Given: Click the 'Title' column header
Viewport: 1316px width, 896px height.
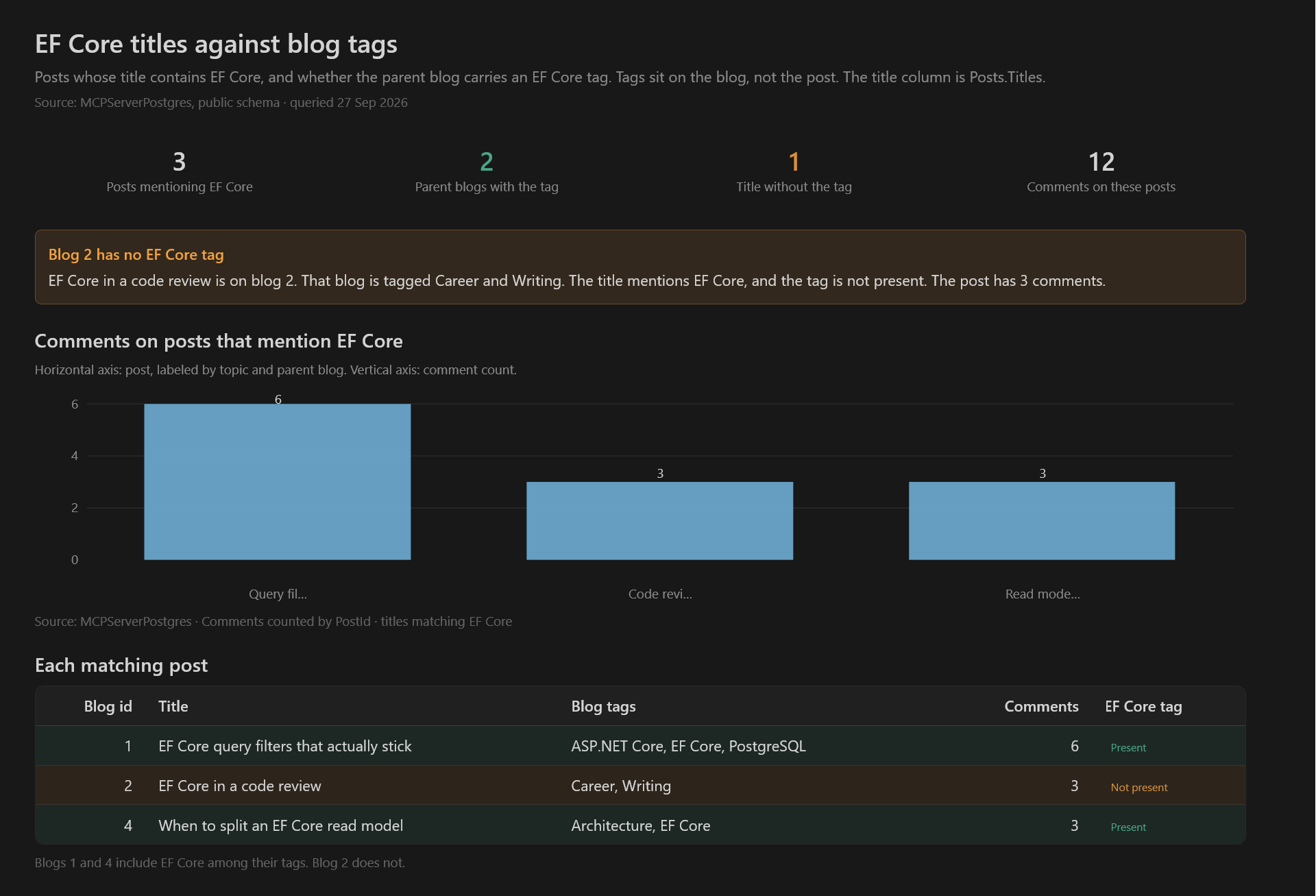Looking at the screenshot, I should (173, 706).
